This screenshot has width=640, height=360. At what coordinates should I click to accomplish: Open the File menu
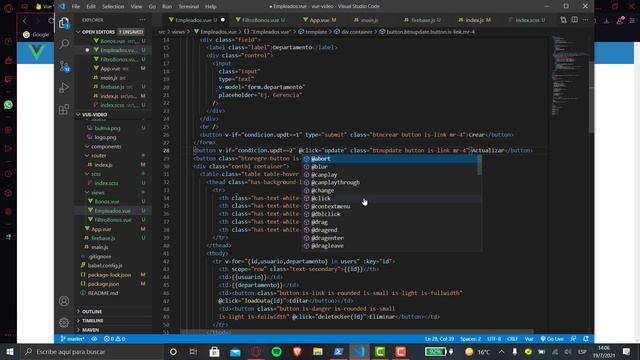[x=76, y=6]
